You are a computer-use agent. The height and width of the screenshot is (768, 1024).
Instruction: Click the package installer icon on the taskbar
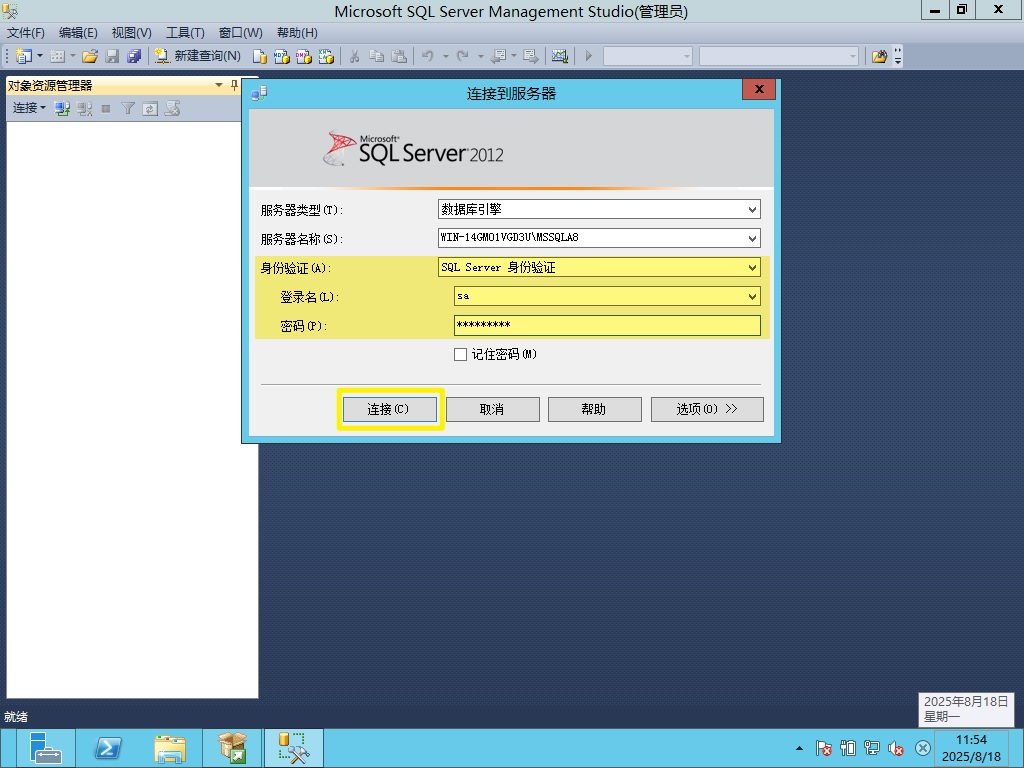click(232, 748)
